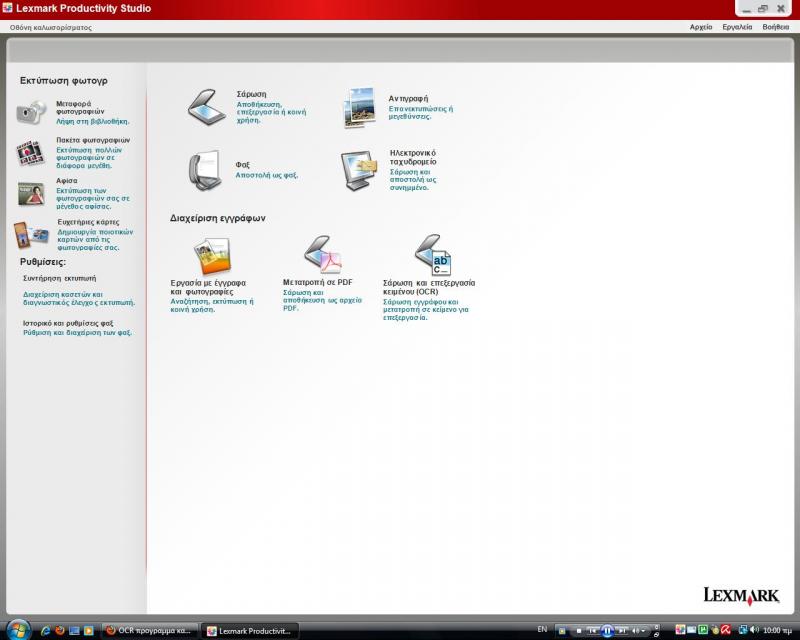The height and width of the screenshot is (640, 800).
Task: Click the 'Μετατροπή σε PDF' title text
Action: (x=317, y=282)
